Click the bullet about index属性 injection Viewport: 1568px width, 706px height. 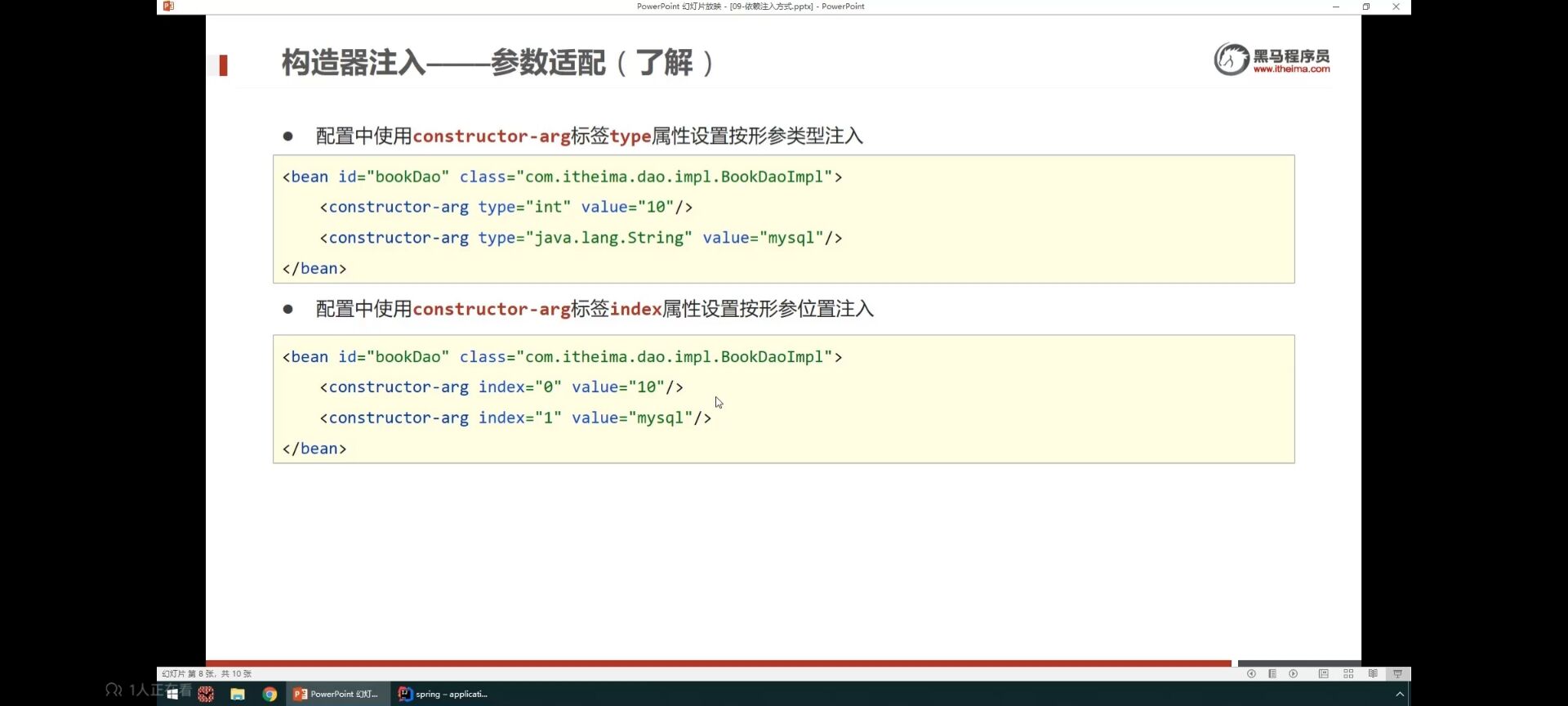(x=595, y=309)
